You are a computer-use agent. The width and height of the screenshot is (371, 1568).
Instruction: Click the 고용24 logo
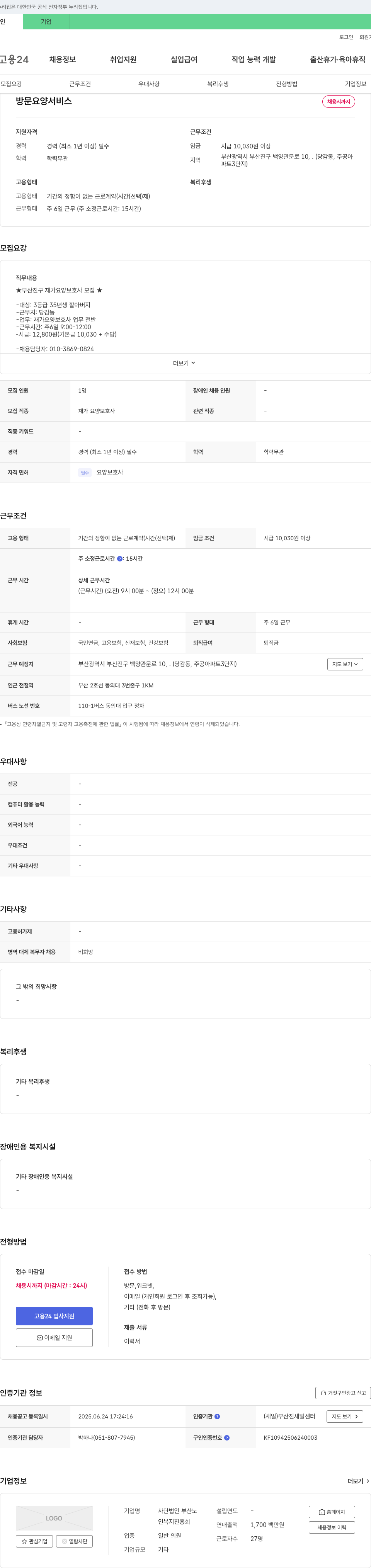14,59
